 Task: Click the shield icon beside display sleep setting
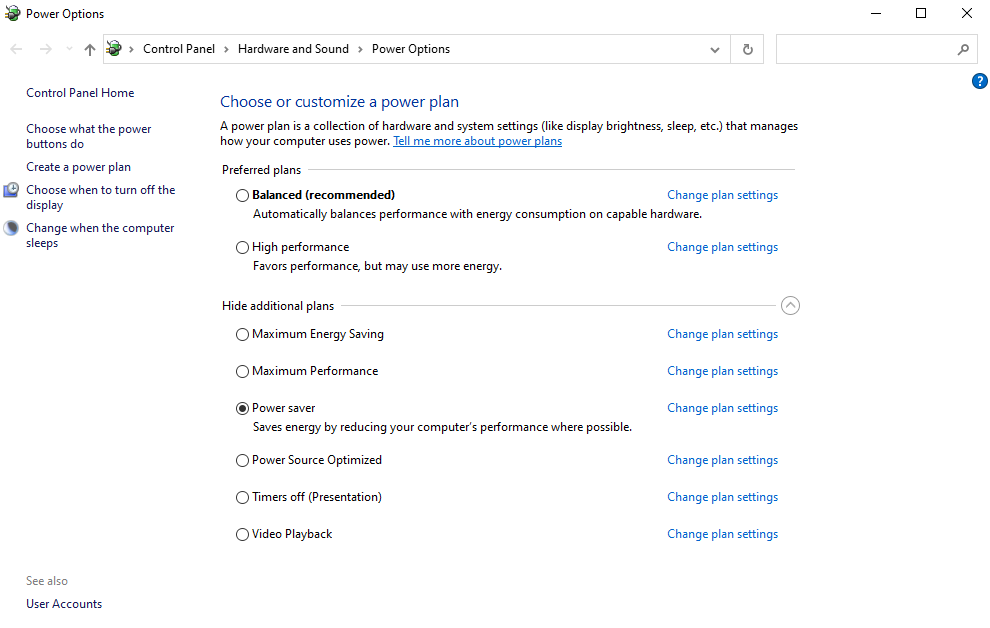10,189
